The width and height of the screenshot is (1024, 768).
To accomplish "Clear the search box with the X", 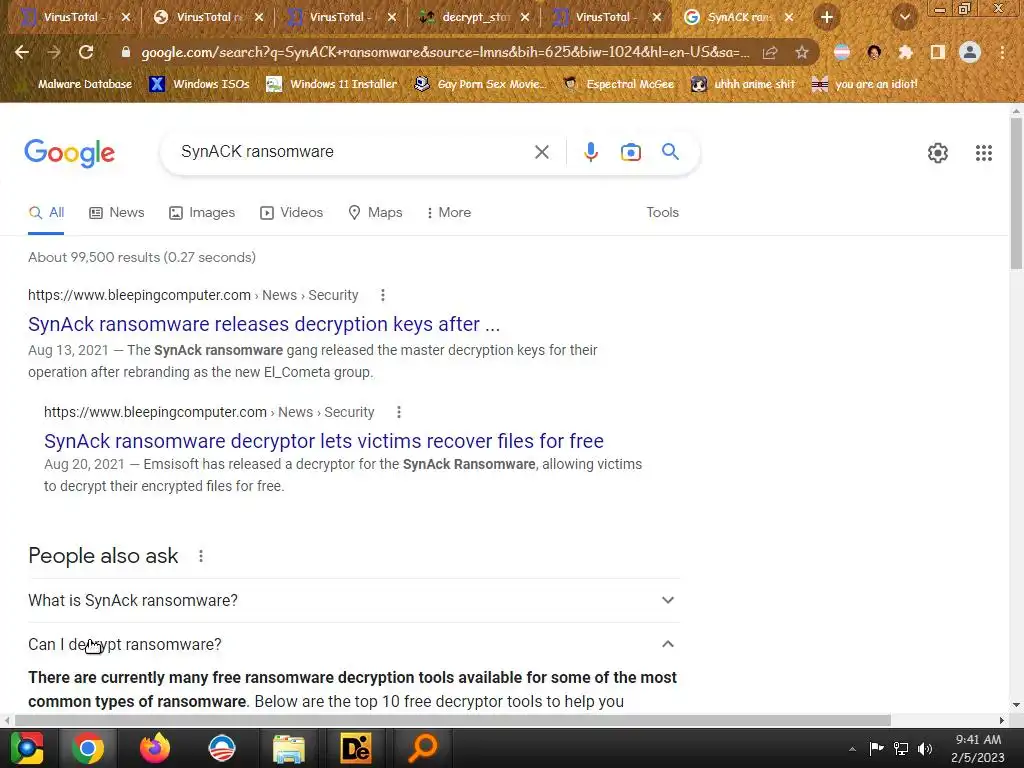I will click(x=541, y=152).
